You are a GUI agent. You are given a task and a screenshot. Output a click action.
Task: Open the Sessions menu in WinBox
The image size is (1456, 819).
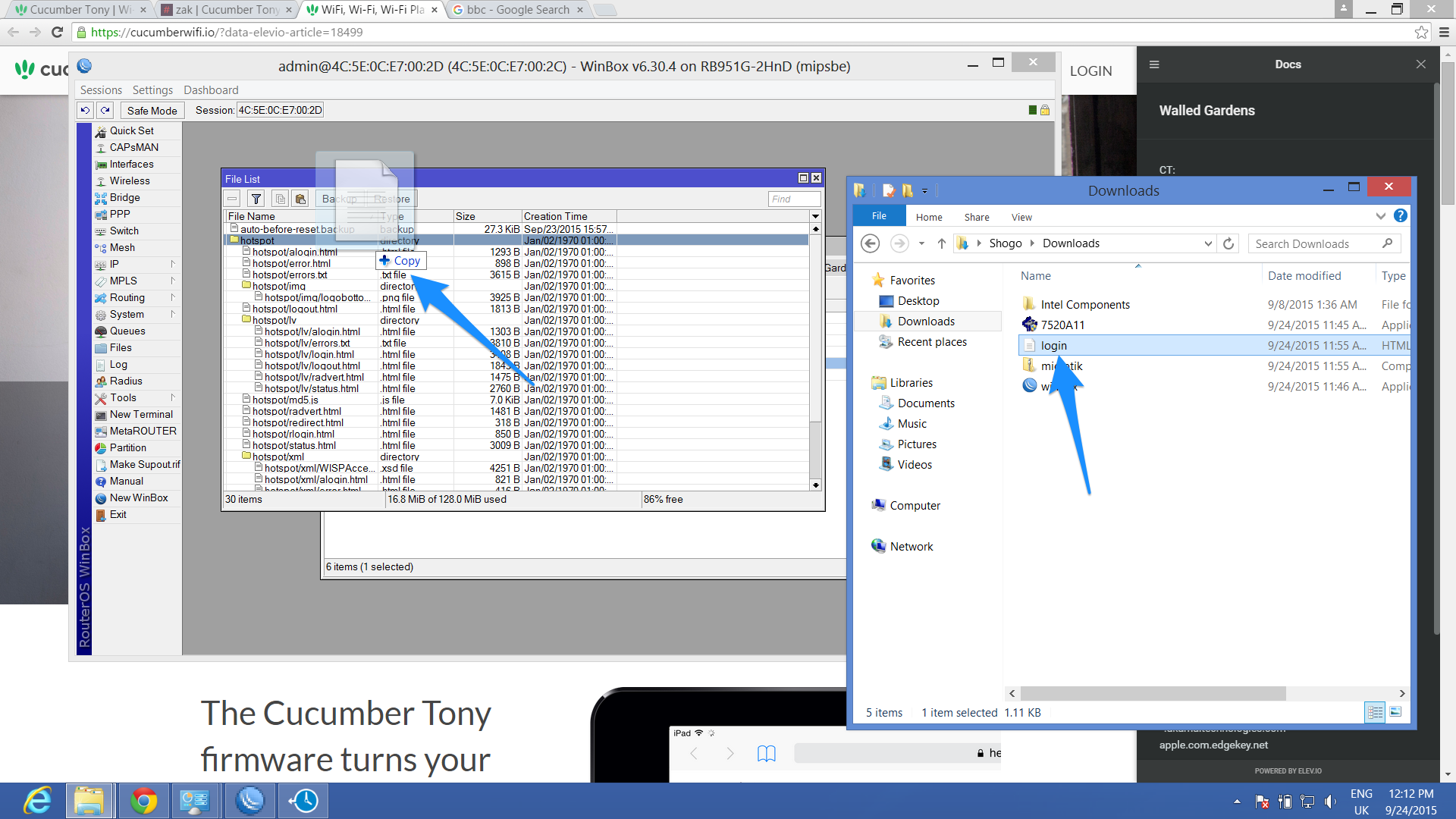pyautogui.click(x=101, y=89)
